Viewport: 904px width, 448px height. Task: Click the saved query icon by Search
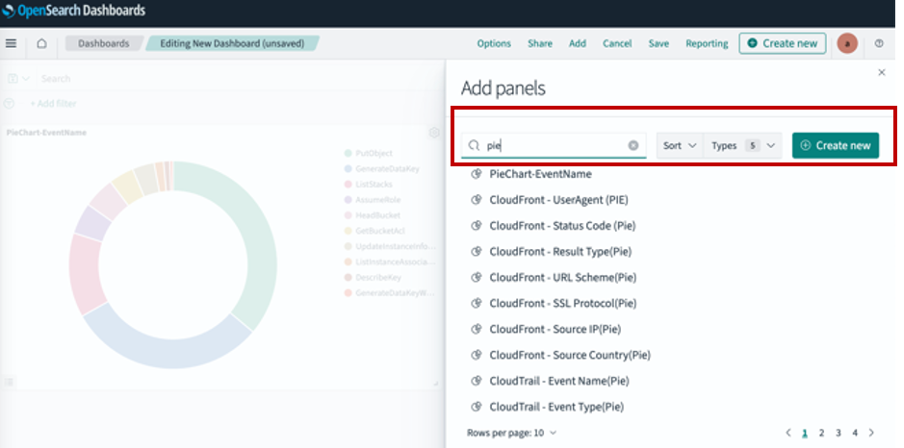click(x=18, y=78)
